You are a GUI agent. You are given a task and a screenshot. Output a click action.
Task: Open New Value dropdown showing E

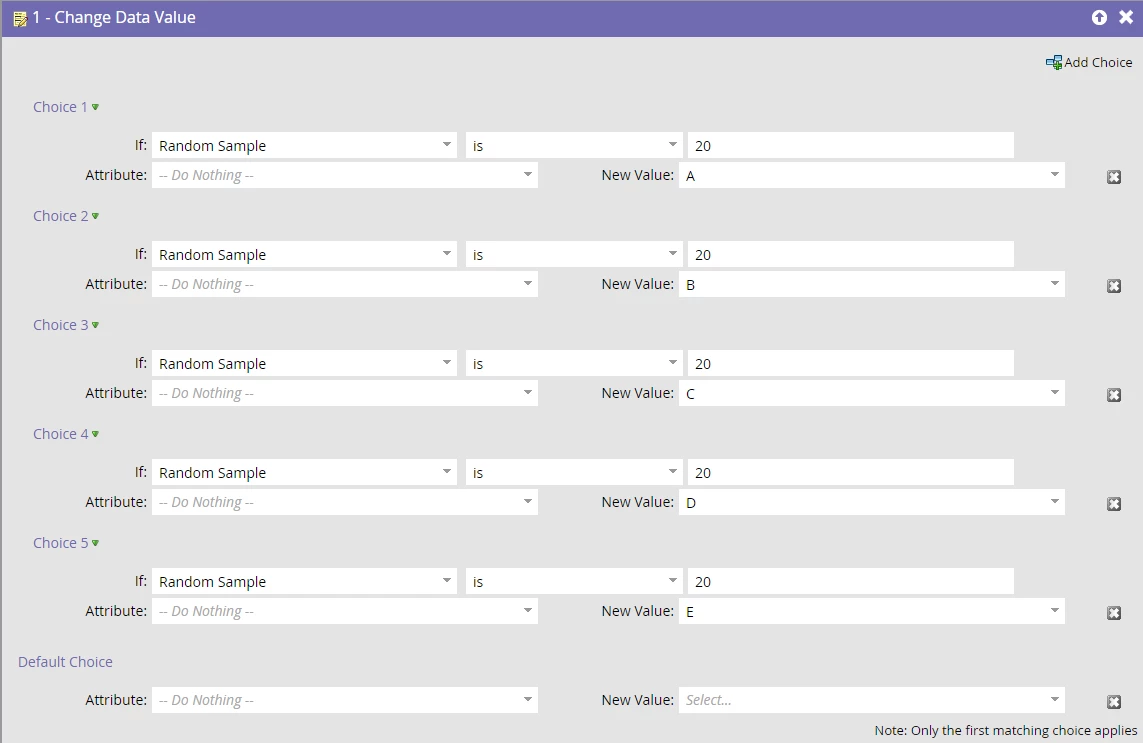pos(872,611)
